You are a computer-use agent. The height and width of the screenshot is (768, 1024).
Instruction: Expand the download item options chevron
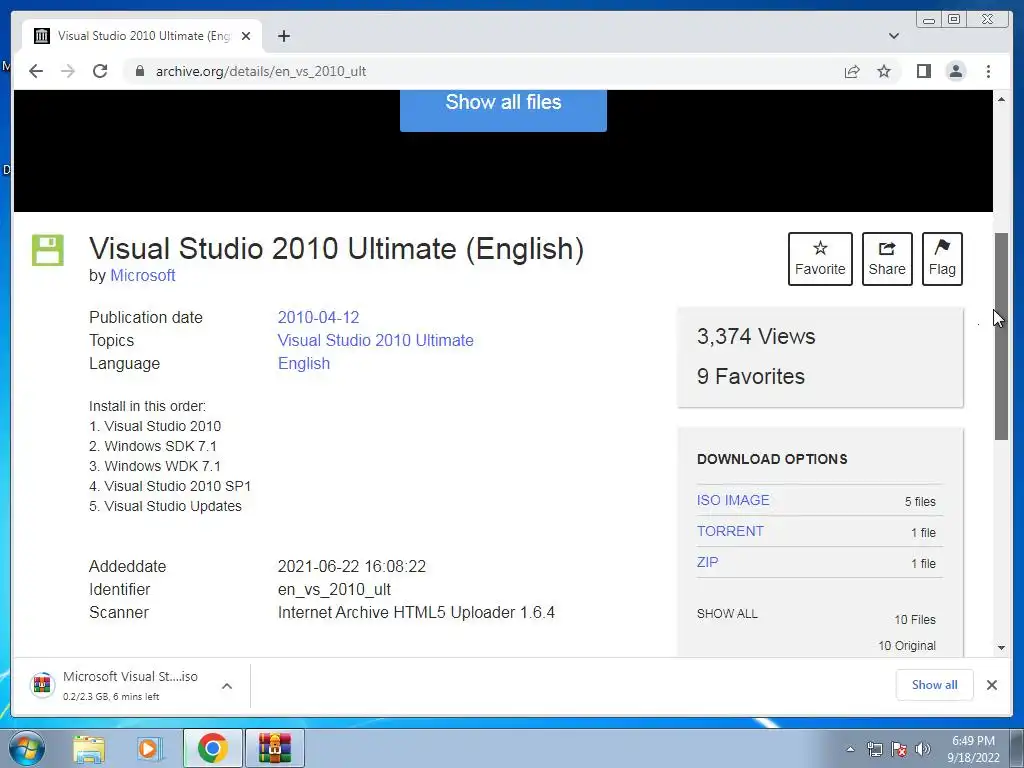(227, 686)
